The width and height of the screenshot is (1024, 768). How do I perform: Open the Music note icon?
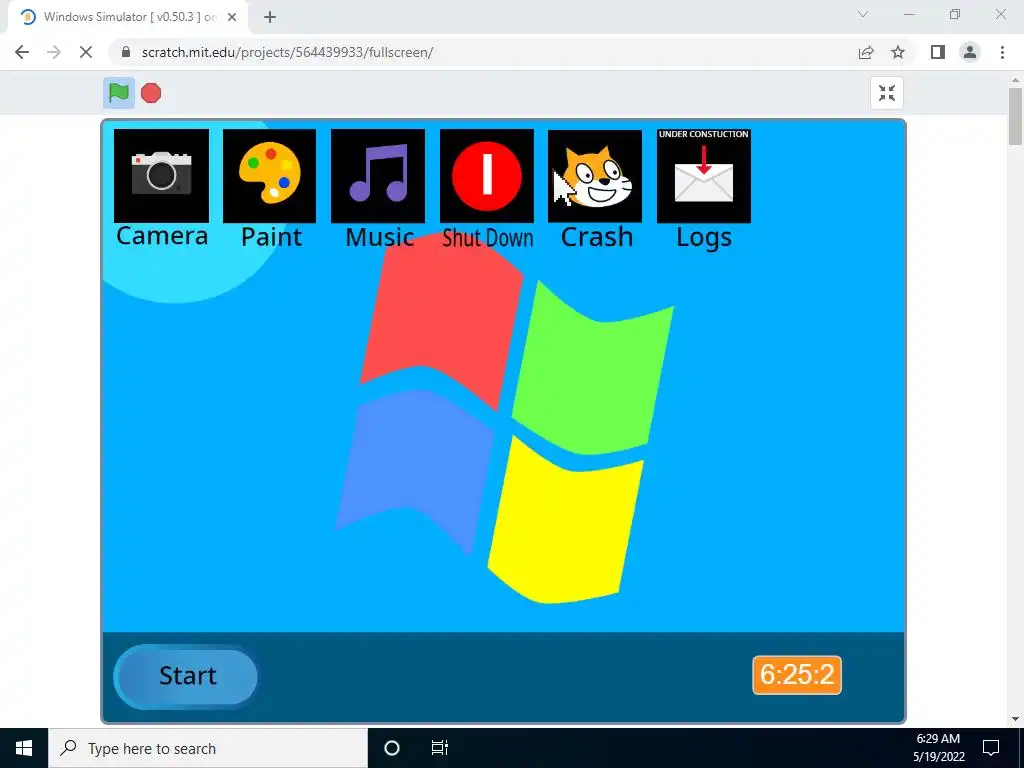(x=377, y=176)
